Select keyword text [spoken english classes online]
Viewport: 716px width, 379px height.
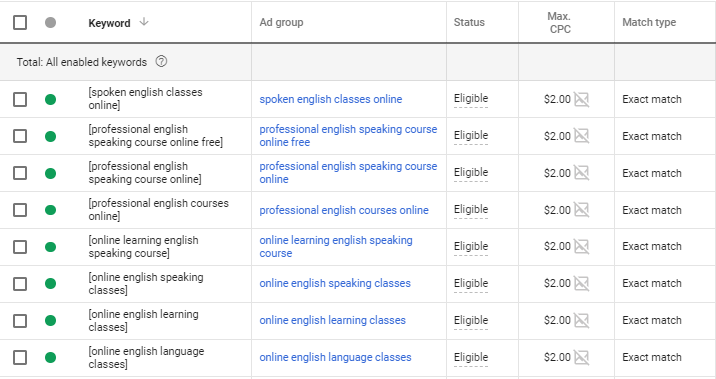145,99
